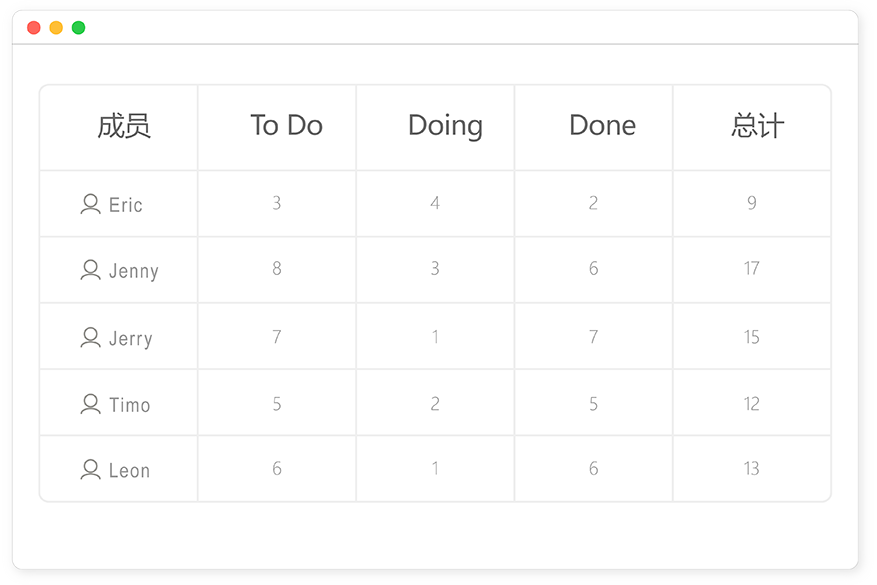Select the Doing column header
877x585 pixels.
pos(445,126)
